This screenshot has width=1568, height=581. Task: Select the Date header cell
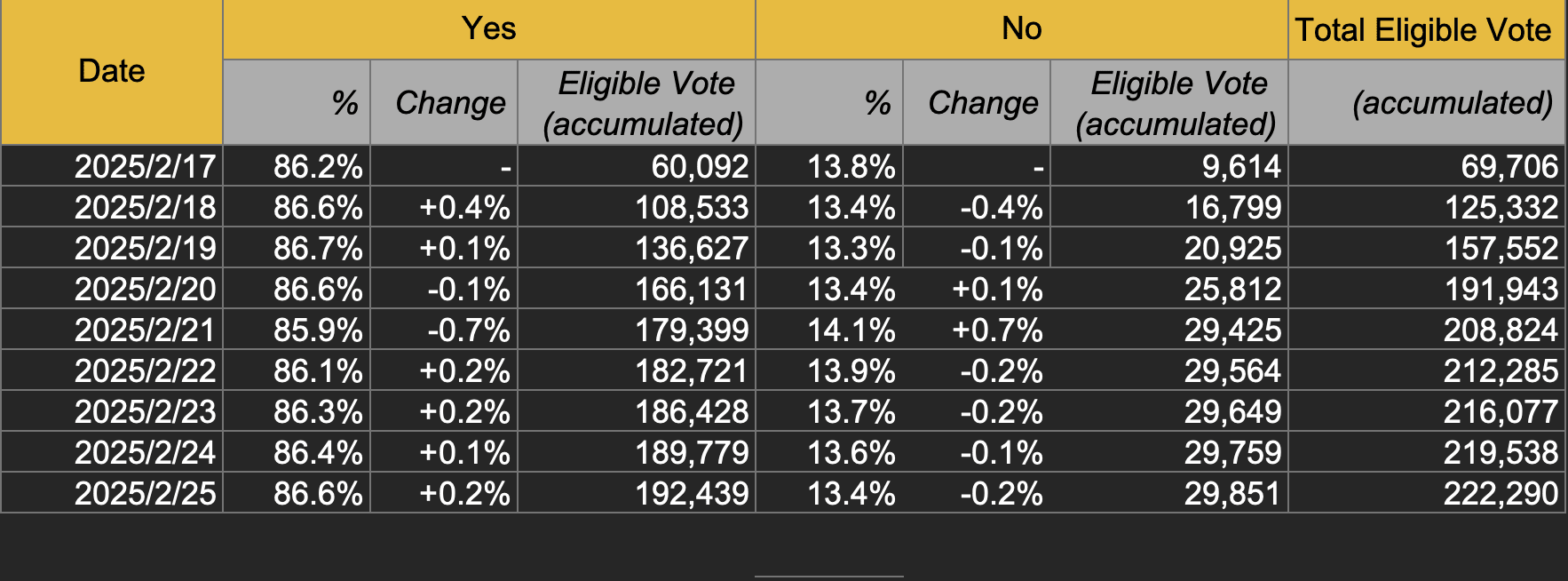[112, 72]
